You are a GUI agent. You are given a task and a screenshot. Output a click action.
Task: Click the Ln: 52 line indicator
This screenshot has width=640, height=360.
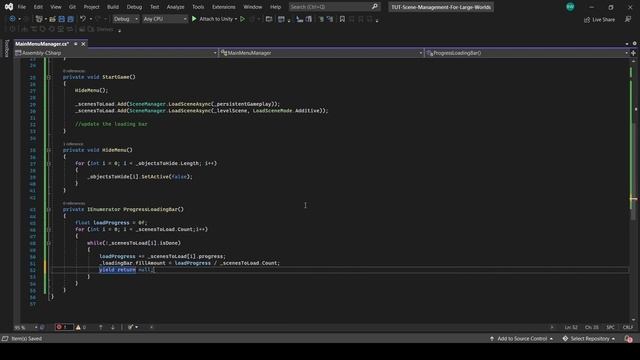click(571, 327)
